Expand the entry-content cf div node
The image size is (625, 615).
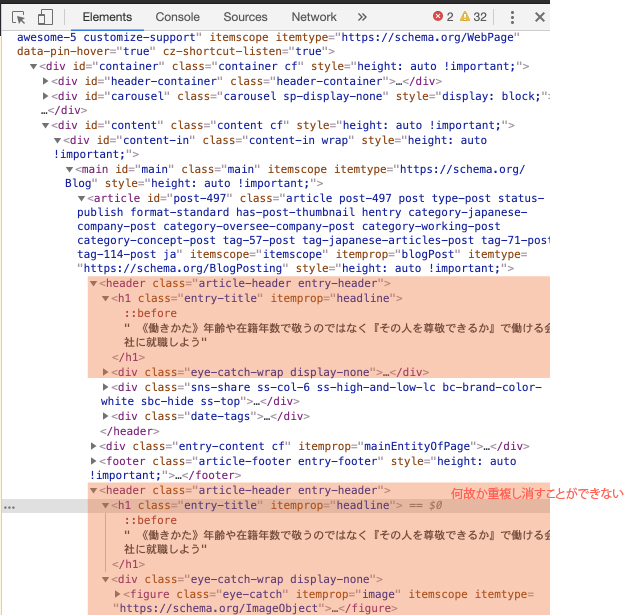coord(93,446)
